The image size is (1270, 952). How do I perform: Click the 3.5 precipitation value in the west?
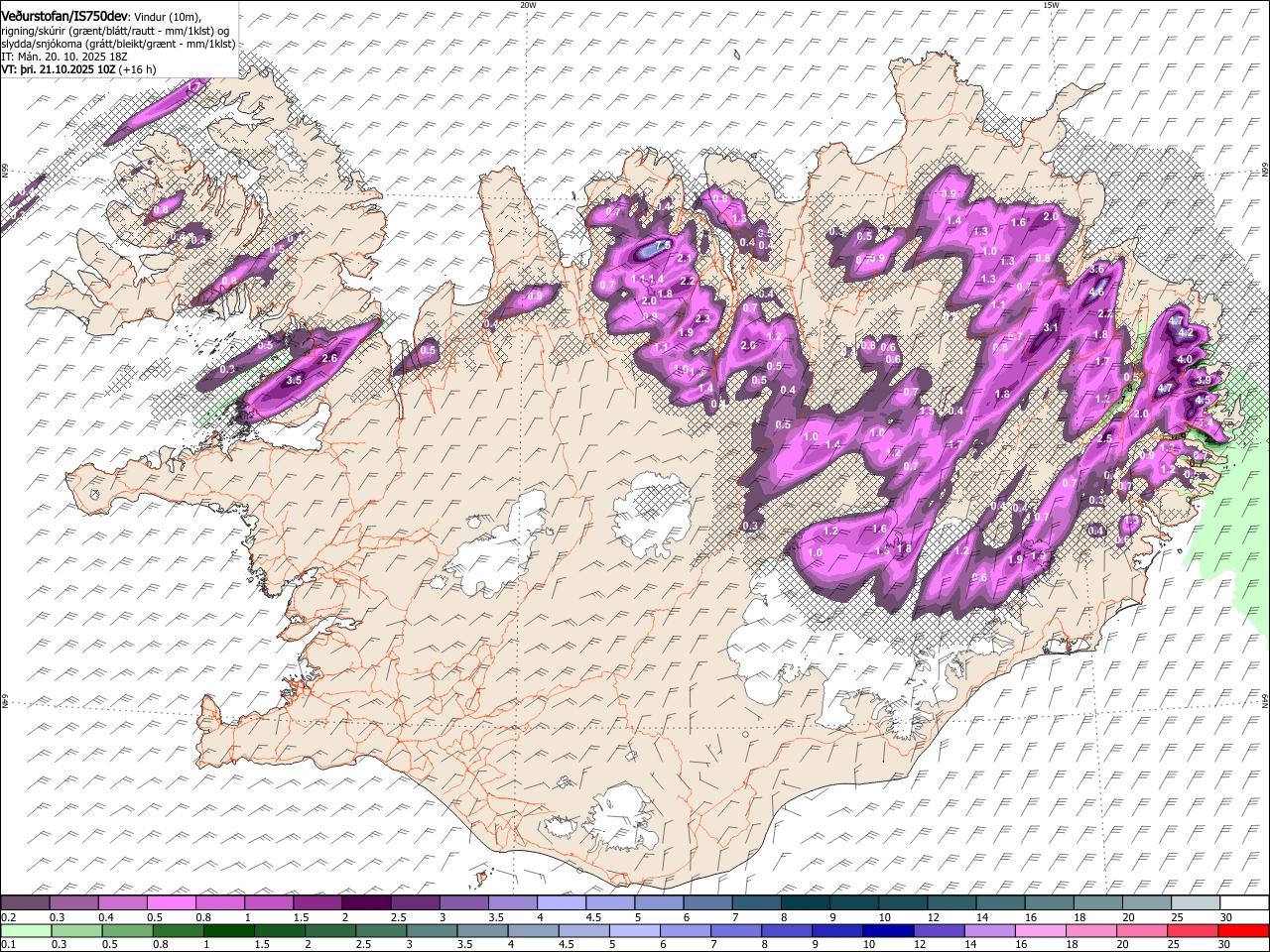point(293,380)
